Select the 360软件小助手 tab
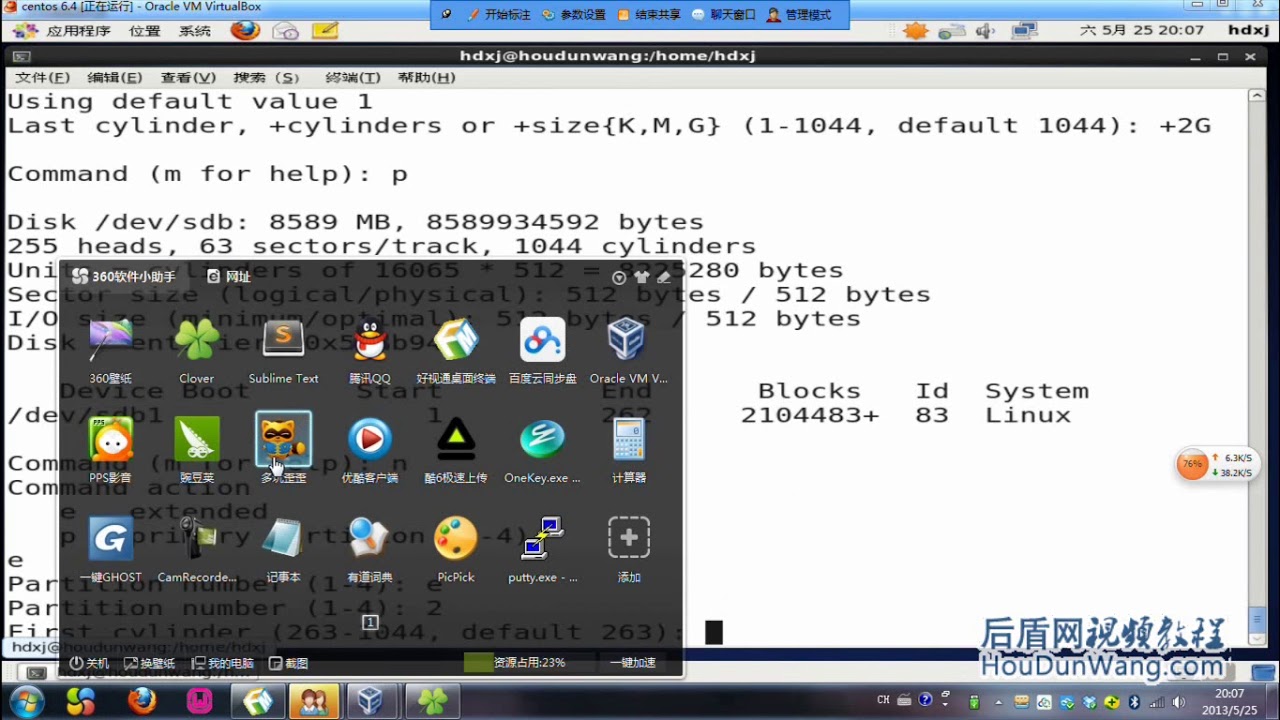Screen dimensions: 1280x720 [124, 276]
